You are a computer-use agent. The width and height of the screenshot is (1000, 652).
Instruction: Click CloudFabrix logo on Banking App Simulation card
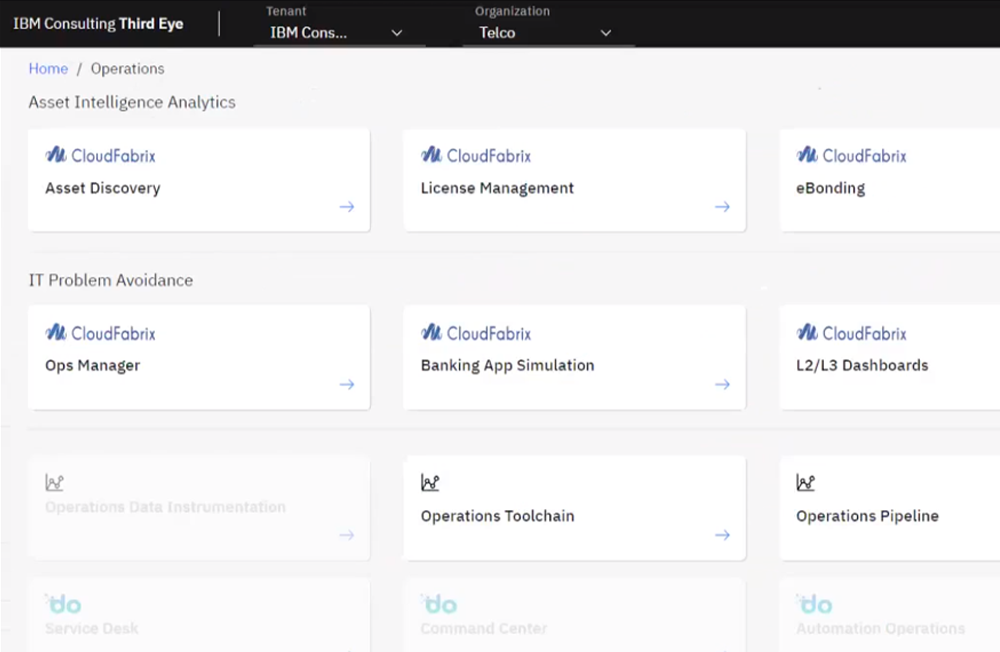point(476,332)
